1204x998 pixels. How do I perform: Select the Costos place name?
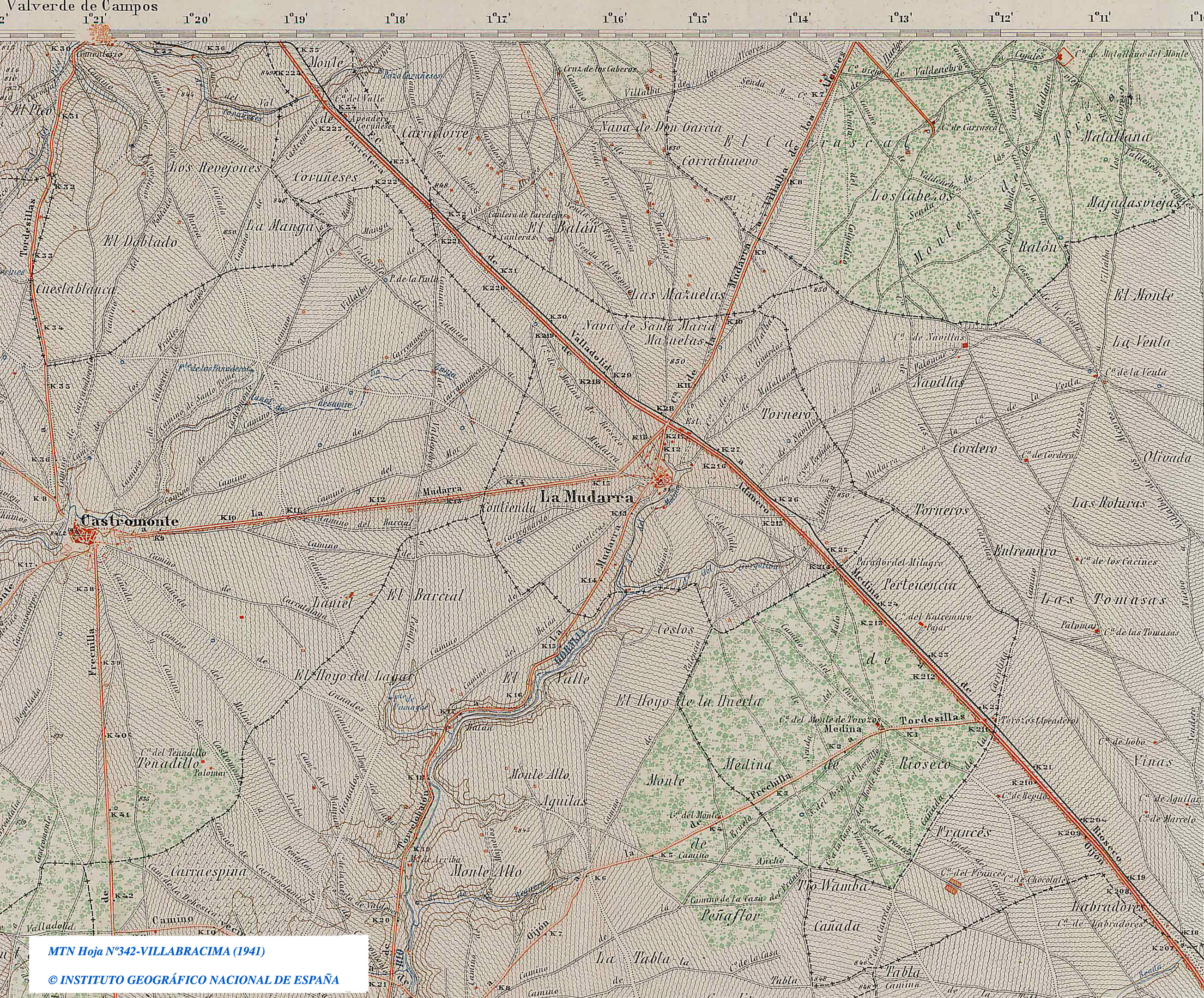[x=675, y=628]
